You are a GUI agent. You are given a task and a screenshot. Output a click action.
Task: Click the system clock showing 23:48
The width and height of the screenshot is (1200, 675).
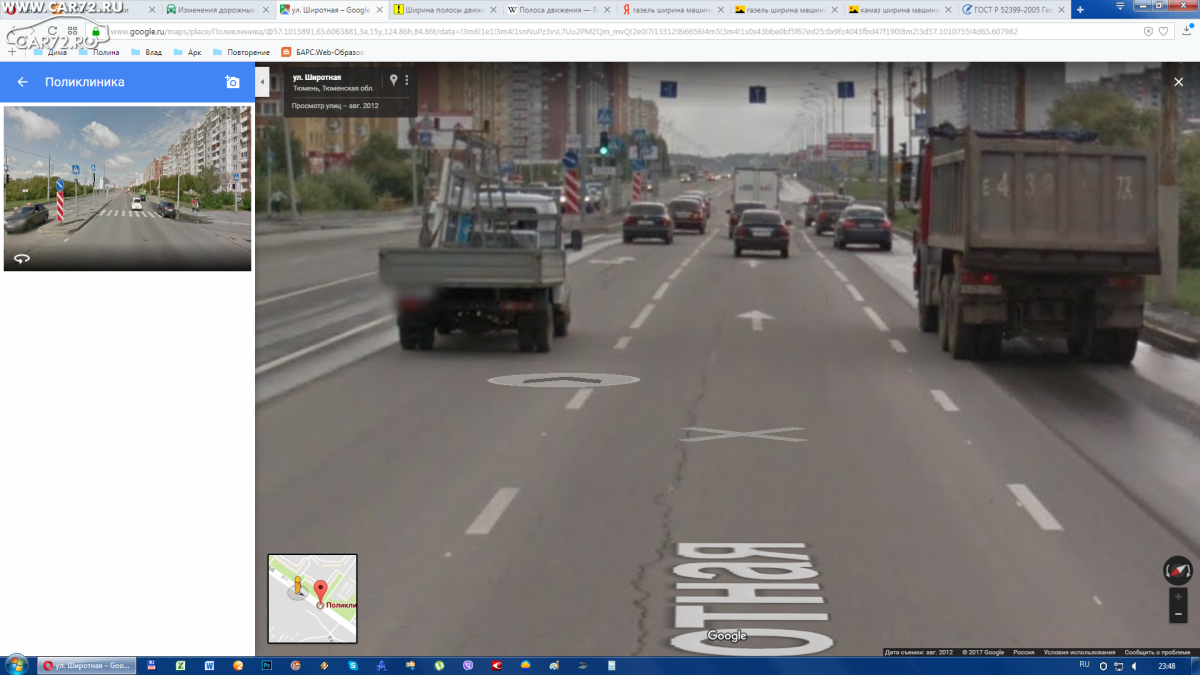click(x=1166, y=665)
